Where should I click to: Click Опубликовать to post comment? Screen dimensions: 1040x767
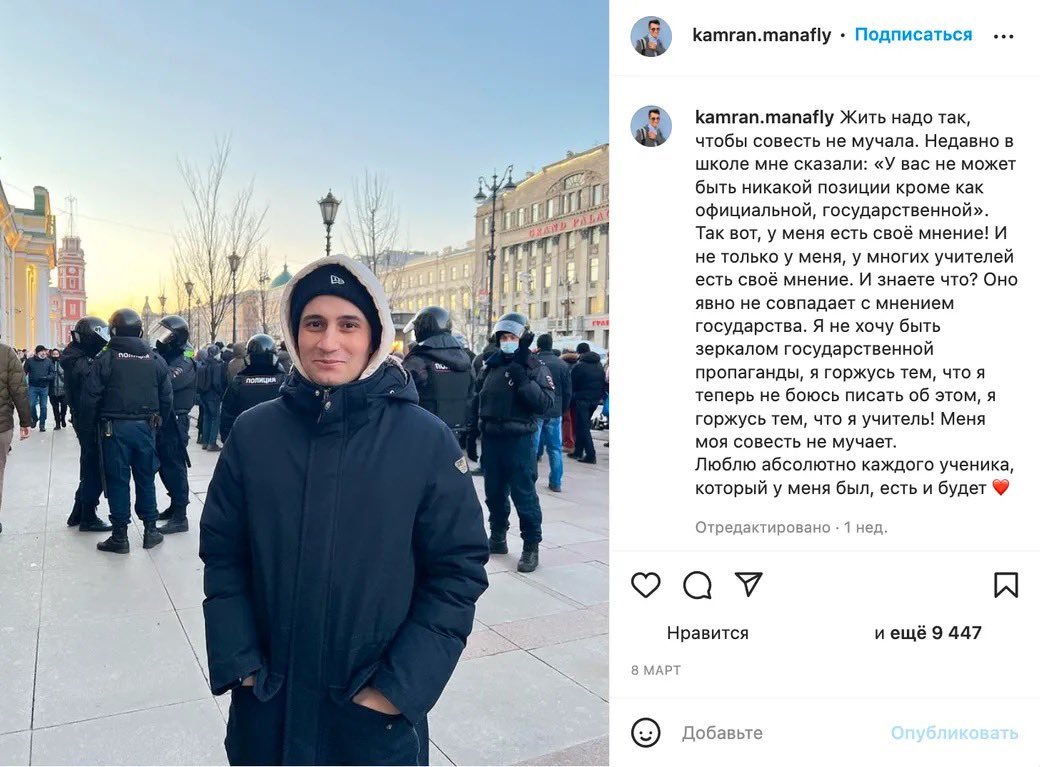pyautogui.click(x=954, y=733)
